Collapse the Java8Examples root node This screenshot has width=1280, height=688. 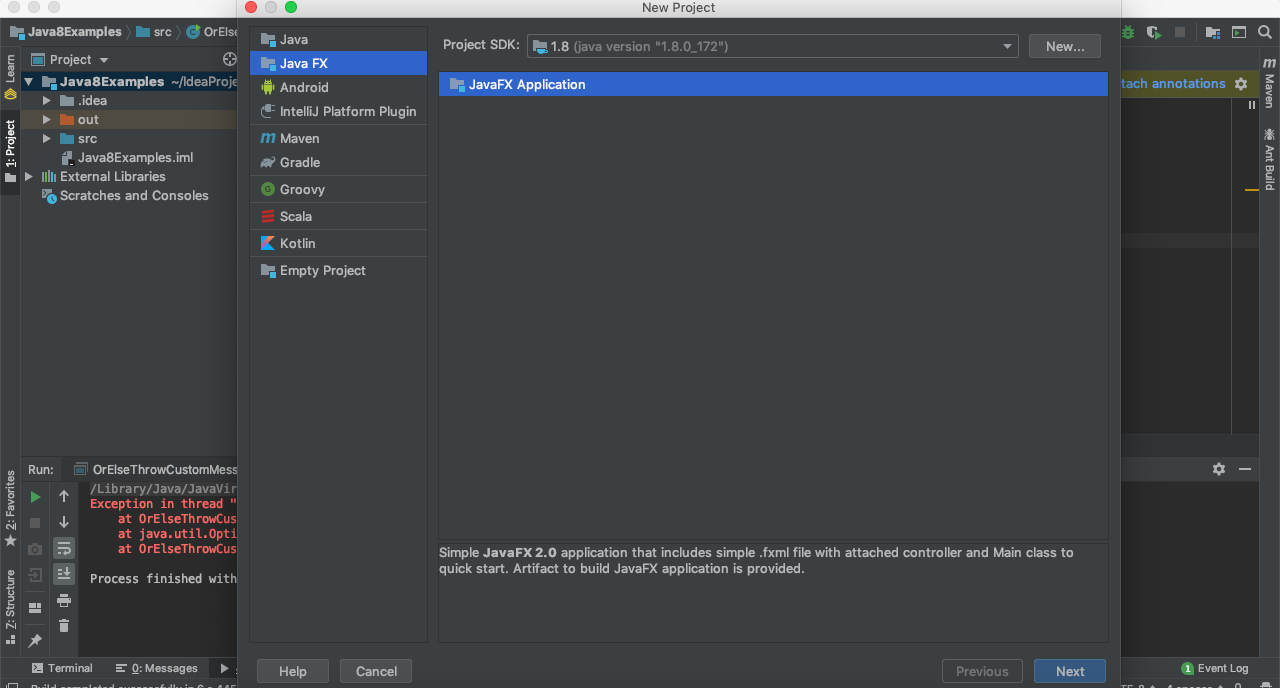(29, 82)
